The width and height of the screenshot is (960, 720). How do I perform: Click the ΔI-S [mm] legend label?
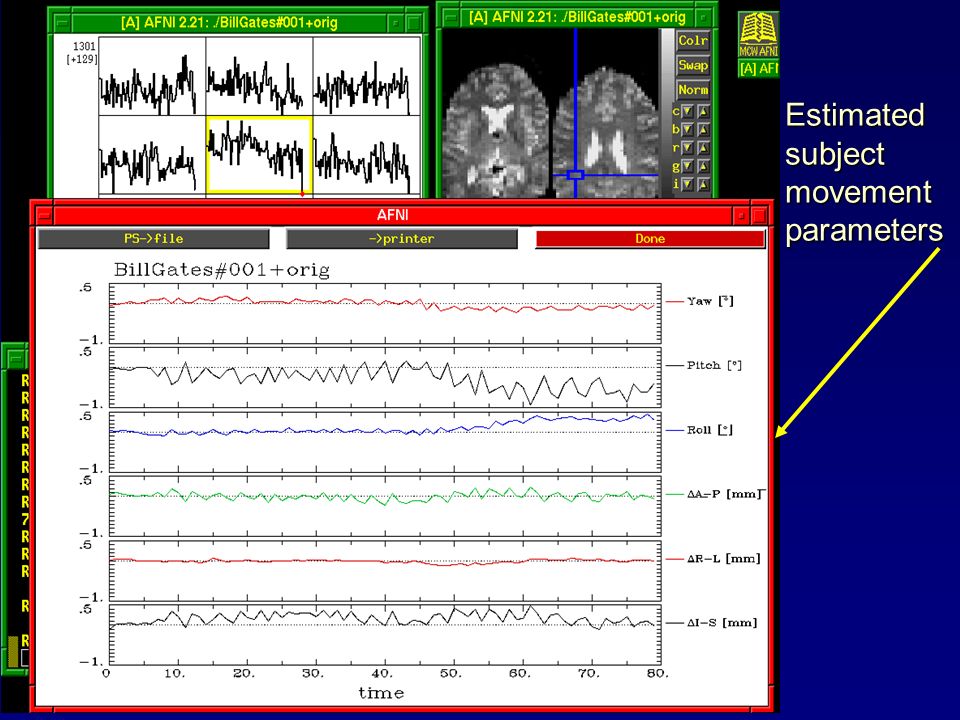tap(722, 623)
